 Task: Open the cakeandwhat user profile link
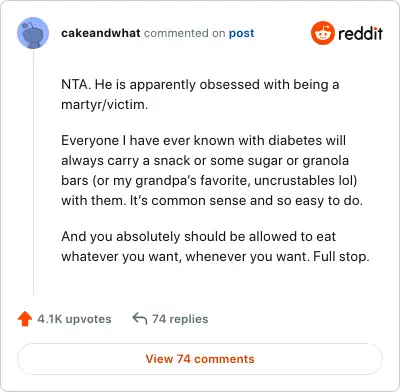coord(101,33)
